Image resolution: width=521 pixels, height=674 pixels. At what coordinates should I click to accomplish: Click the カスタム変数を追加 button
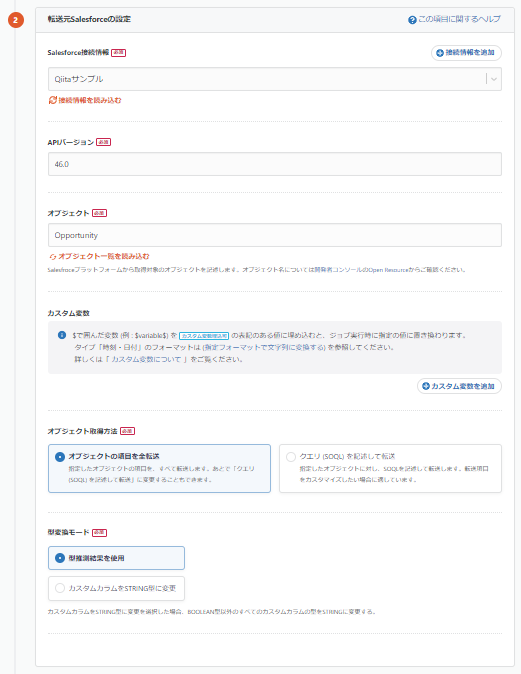(459, 386)
